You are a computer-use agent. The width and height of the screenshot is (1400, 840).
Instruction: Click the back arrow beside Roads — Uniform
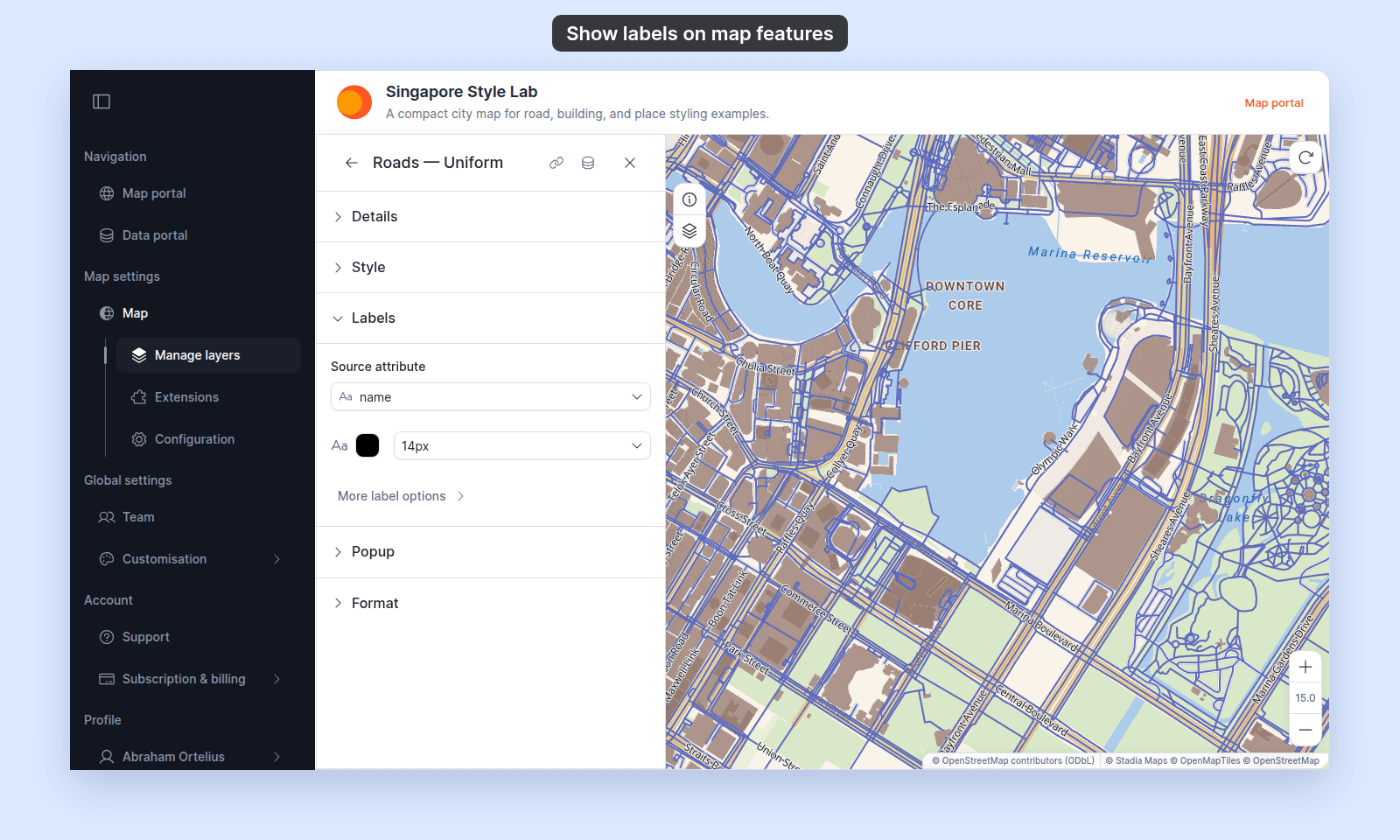tap(351, 163)
